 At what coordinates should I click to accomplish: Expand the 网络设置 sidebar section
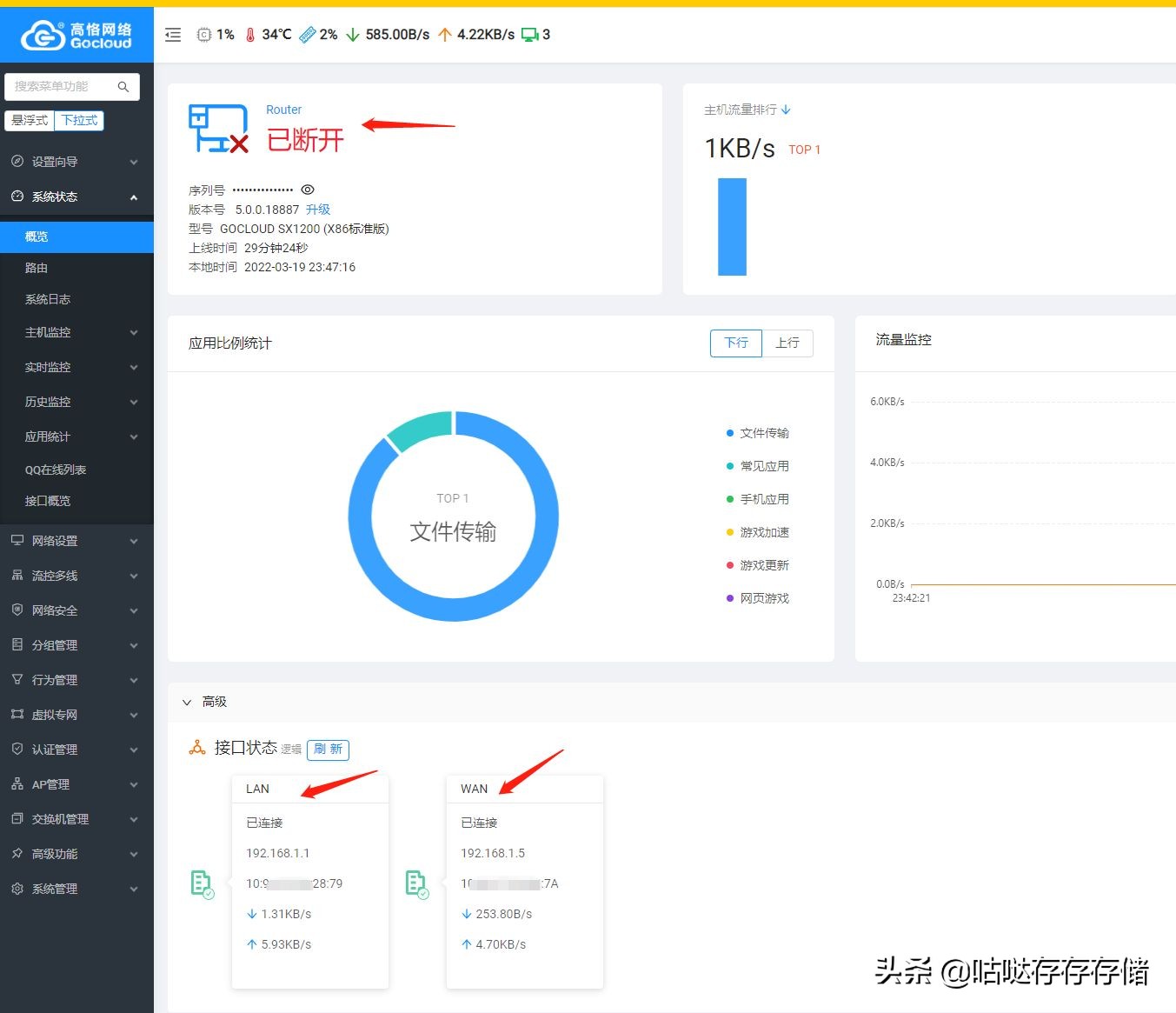tap(76, 540)
